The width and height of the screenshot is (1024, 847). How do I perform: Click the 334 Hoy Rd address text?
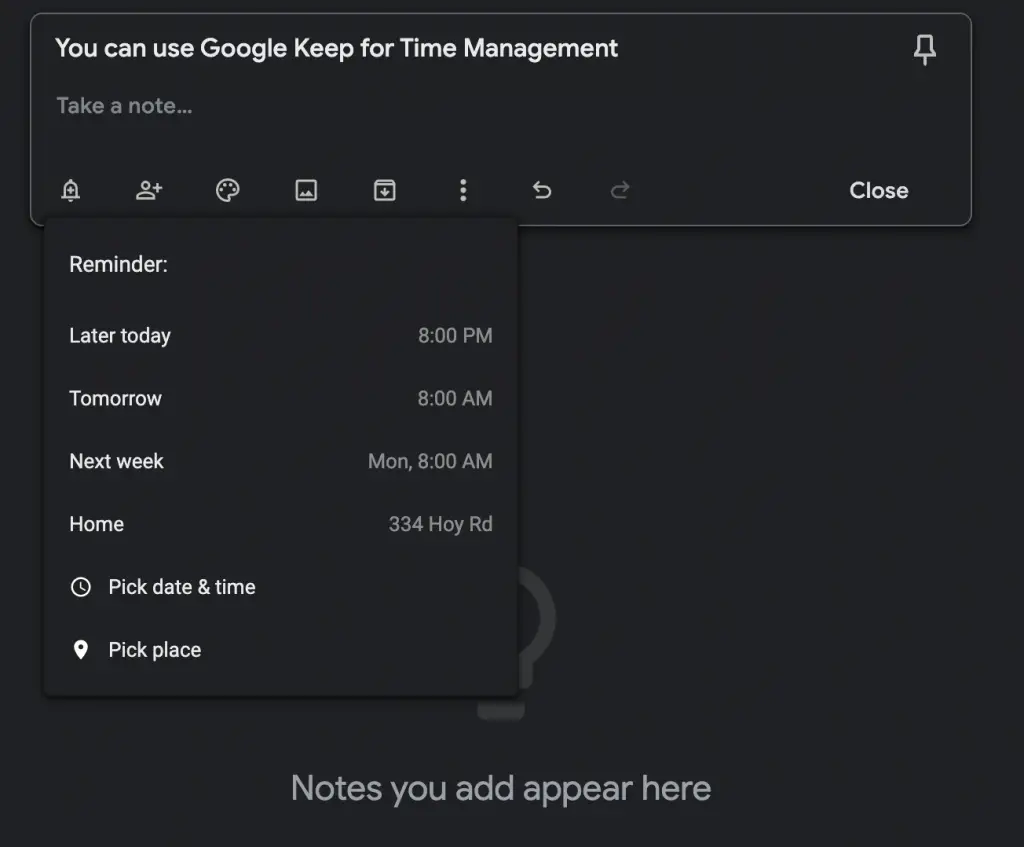point(441,524)
